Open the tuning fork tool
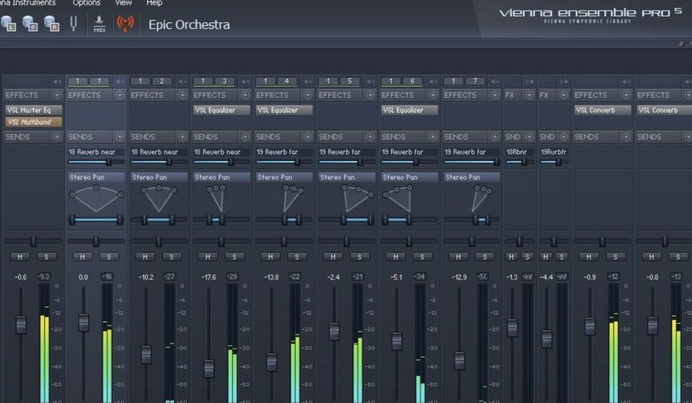Screen dimensions: 692x403 coord(74,23)
